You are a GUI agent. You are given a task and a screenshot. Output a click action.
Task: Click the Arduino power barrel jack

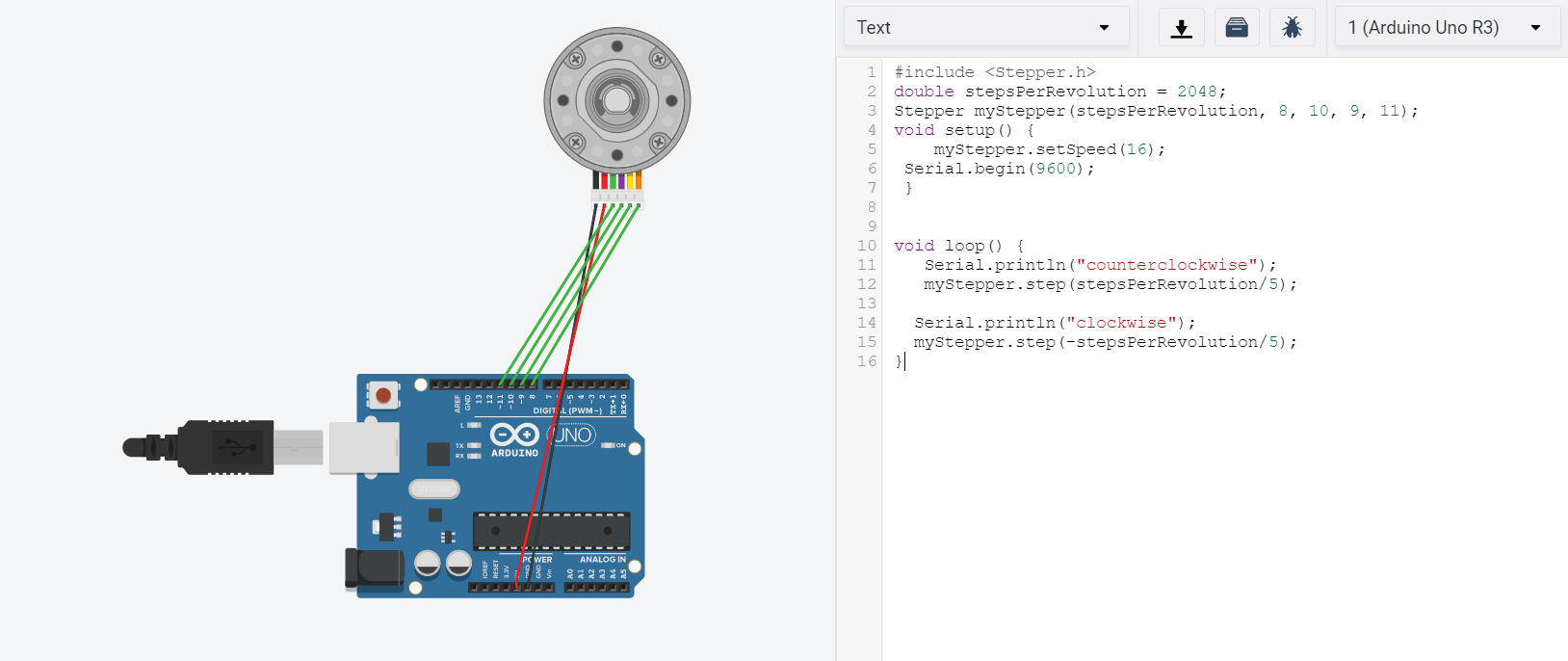(374, 568)
